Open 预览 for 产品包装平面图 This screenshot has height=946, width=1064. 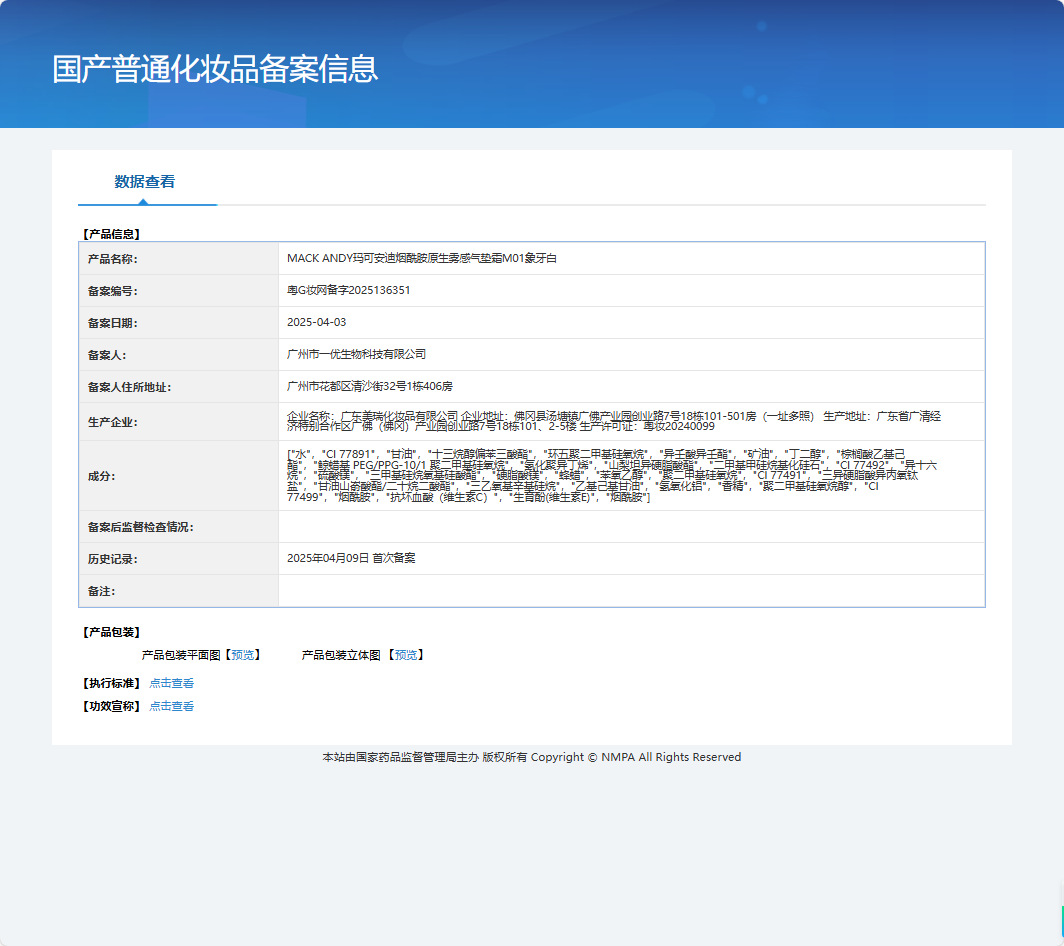[243, 655]
